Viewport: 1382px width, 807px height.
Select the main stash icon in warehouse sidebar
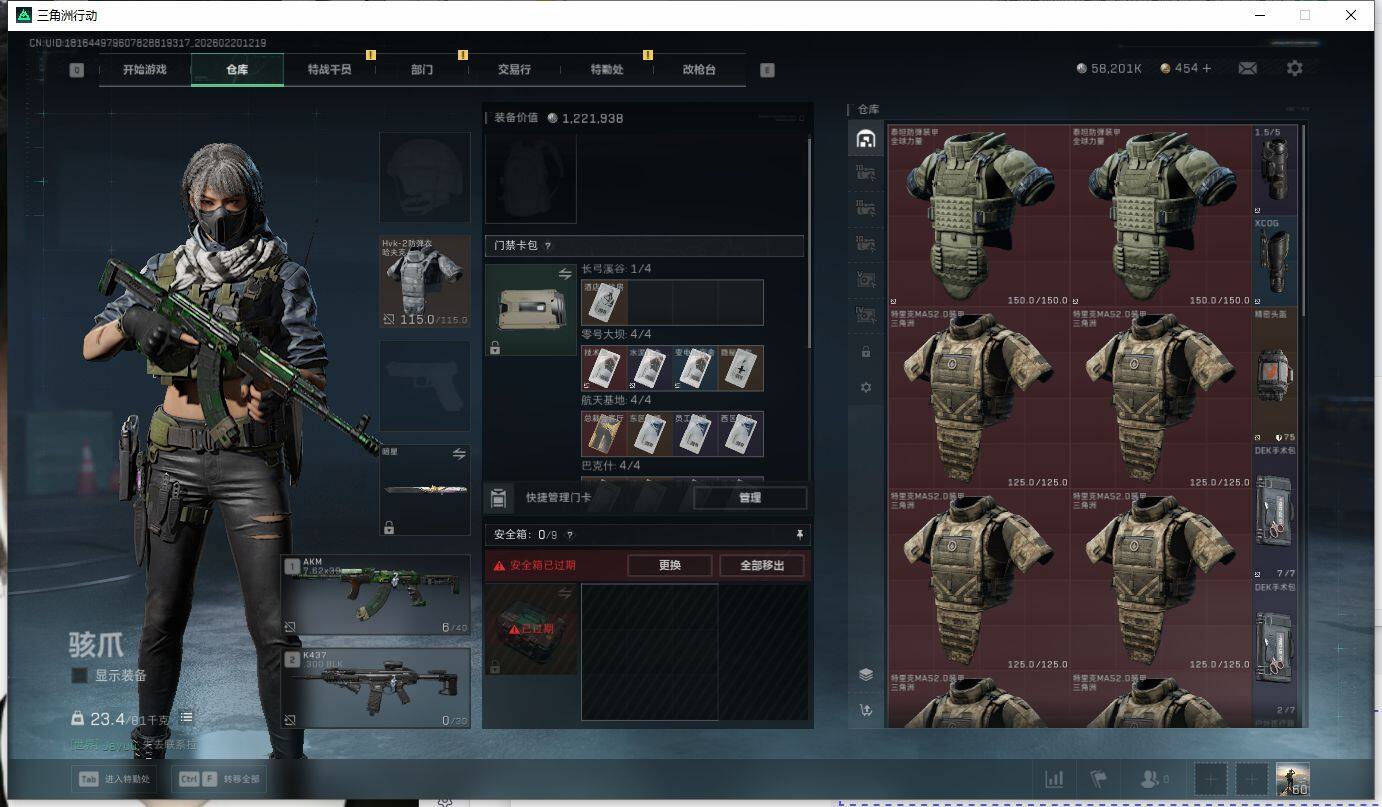pyautogui.click(x=865, y=139)
